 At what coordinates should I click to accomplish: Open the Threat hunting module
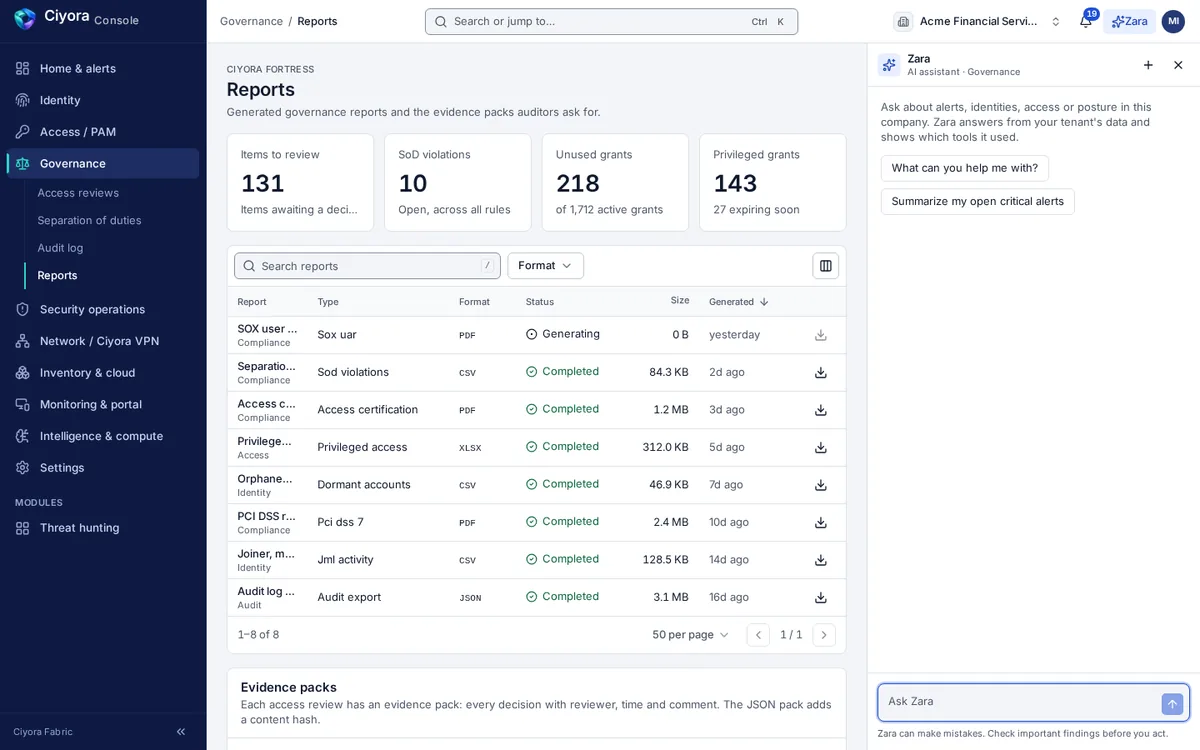coord(103,528)
